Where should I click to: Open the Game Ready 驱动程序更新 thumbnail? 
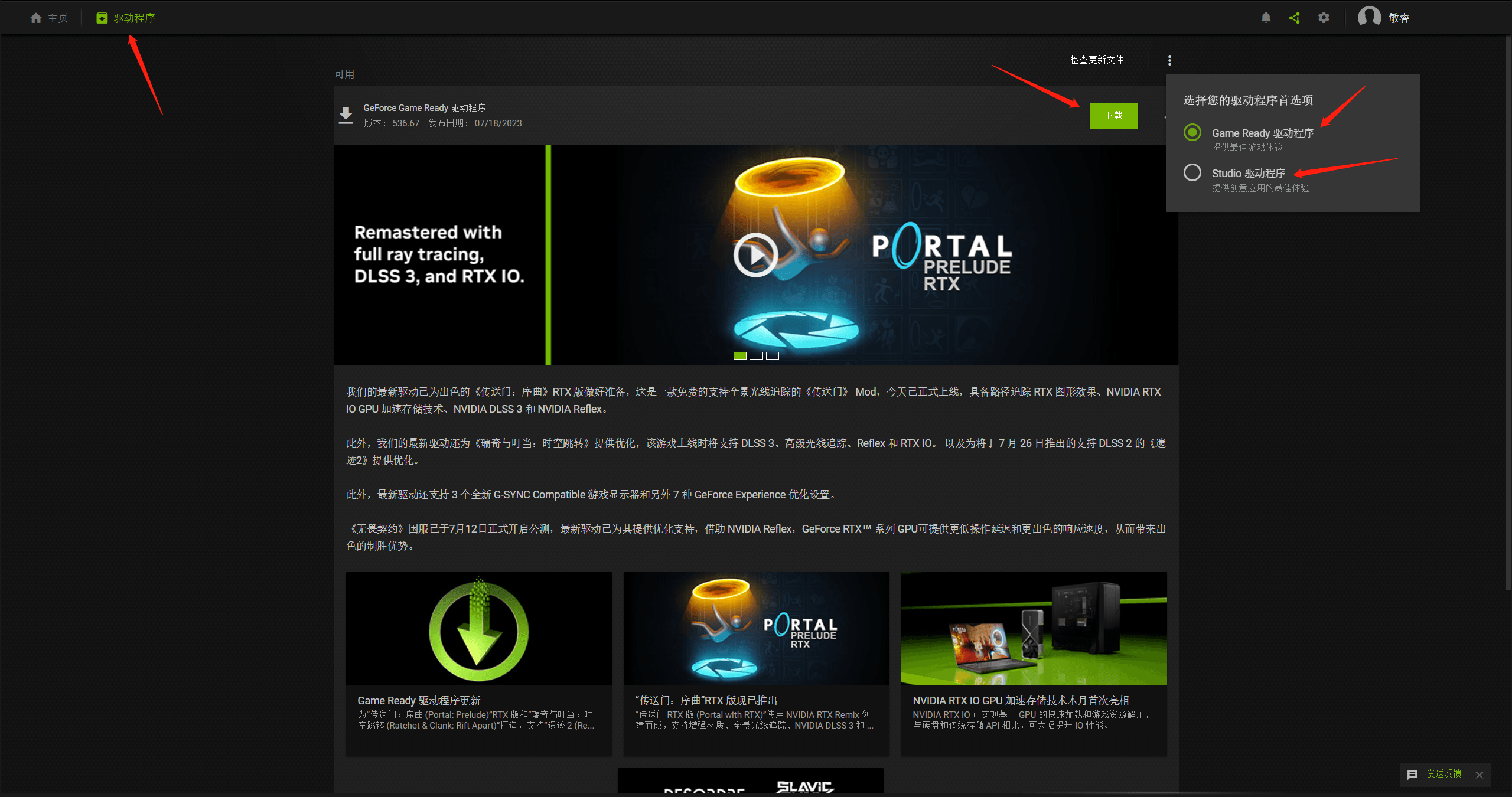coord(478,629)
